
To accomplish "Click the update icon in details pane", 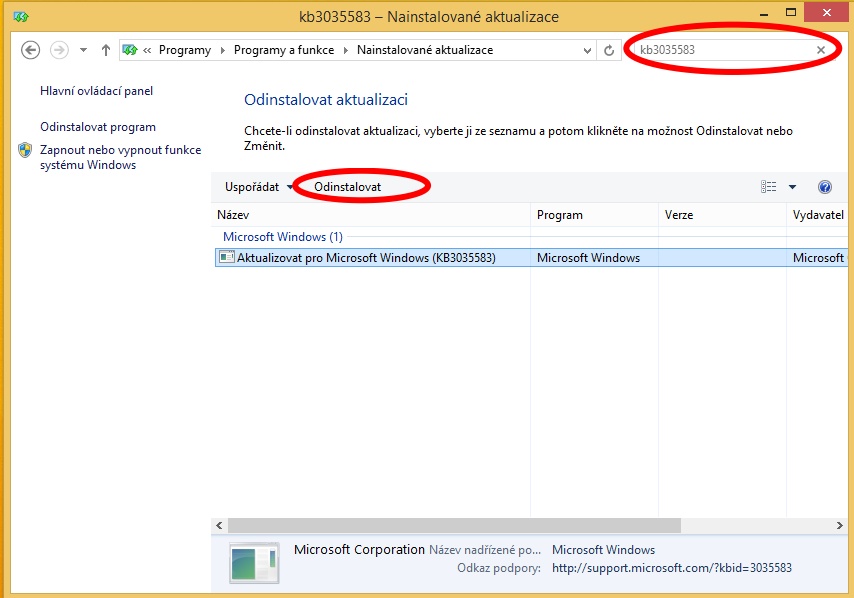I will coord(254,563).
